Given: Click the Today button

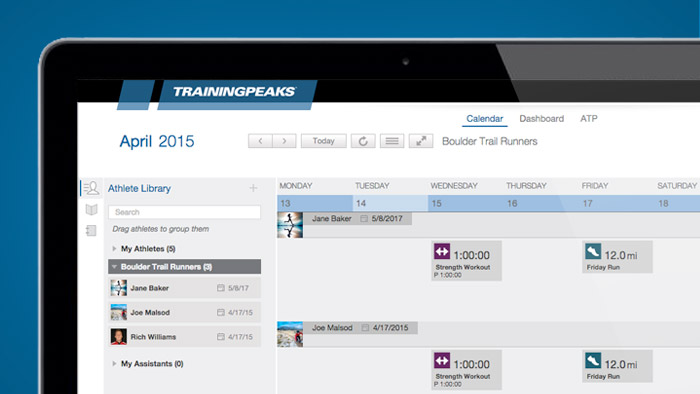Looking at the screenshot, I should (324, 141).
